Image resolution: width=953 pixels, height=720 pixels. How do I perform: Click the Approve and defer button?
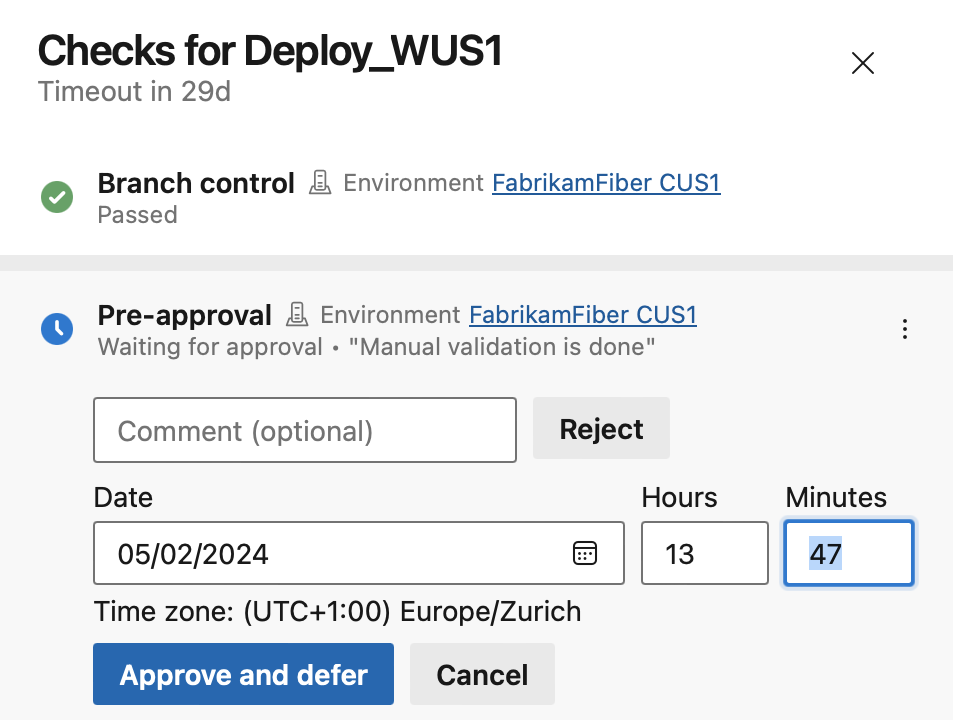[243, 674]
